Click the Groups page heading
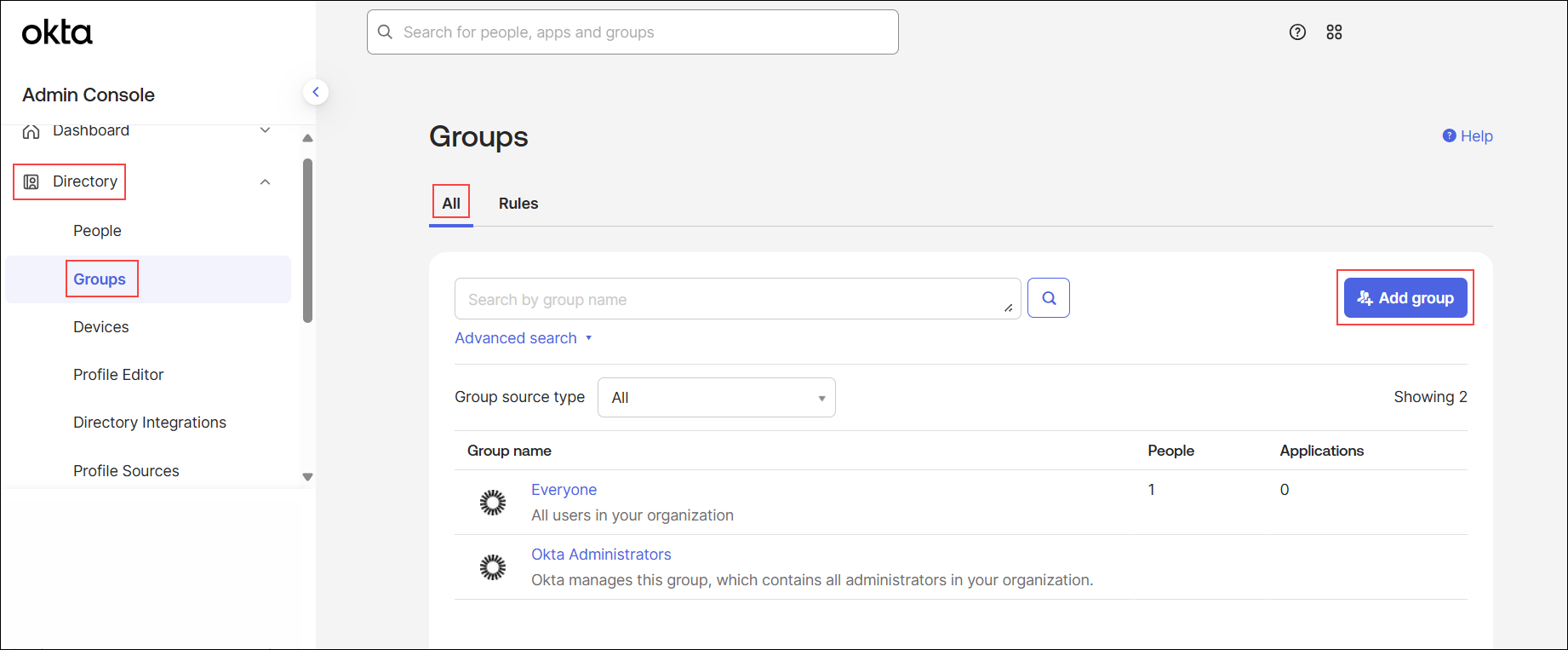The height and width of the screenshot is (650, 1568). click(478, 136)
